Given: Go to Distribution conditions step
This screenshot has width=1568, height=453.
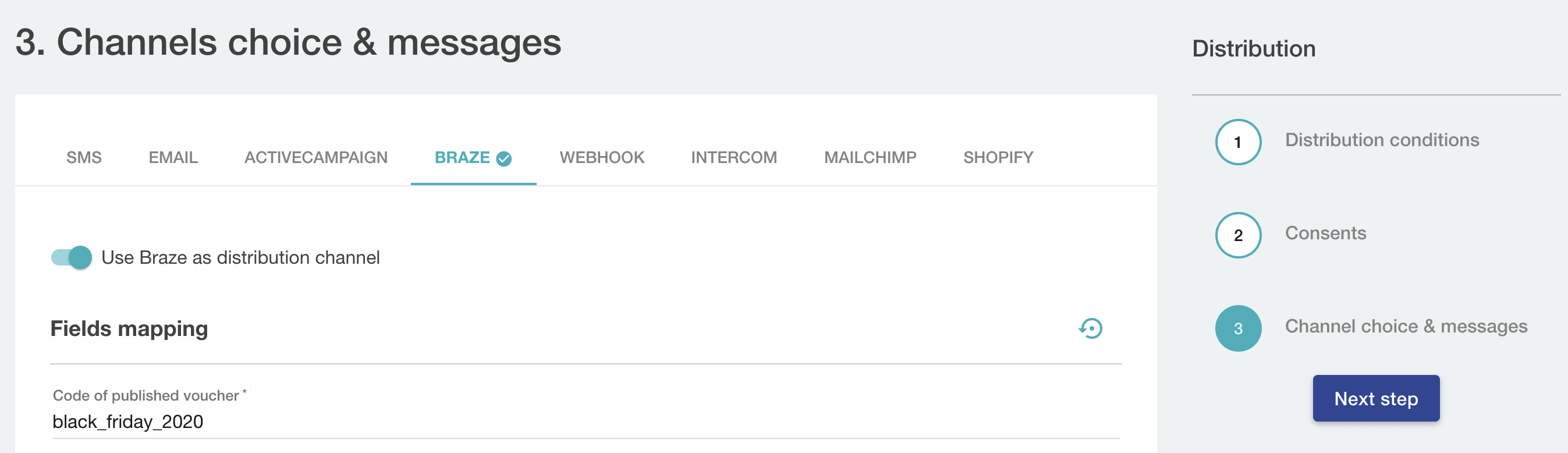Looking at the screenshot, I should (x=1382, y=140).
